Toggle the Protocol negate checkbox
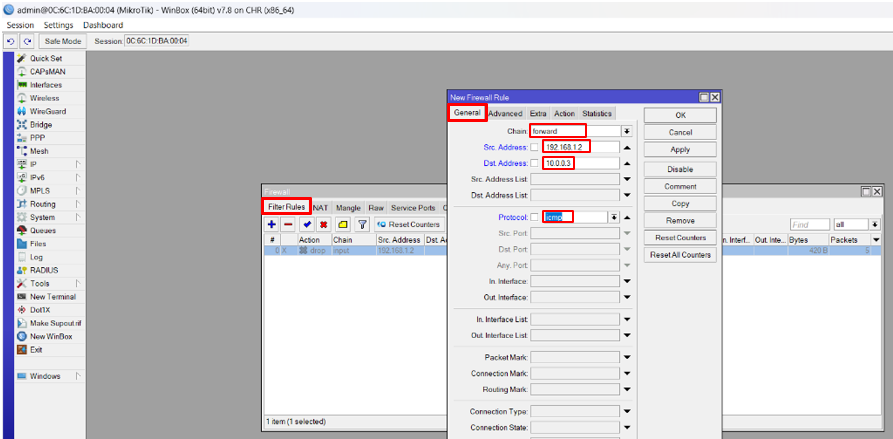 (534, 217)
